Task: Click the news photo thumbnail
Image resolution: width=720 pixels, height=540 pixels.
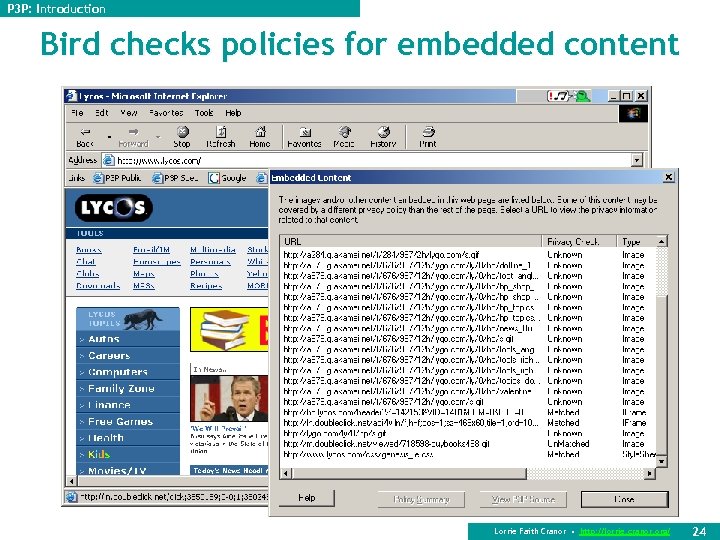Action: [229, 399]
